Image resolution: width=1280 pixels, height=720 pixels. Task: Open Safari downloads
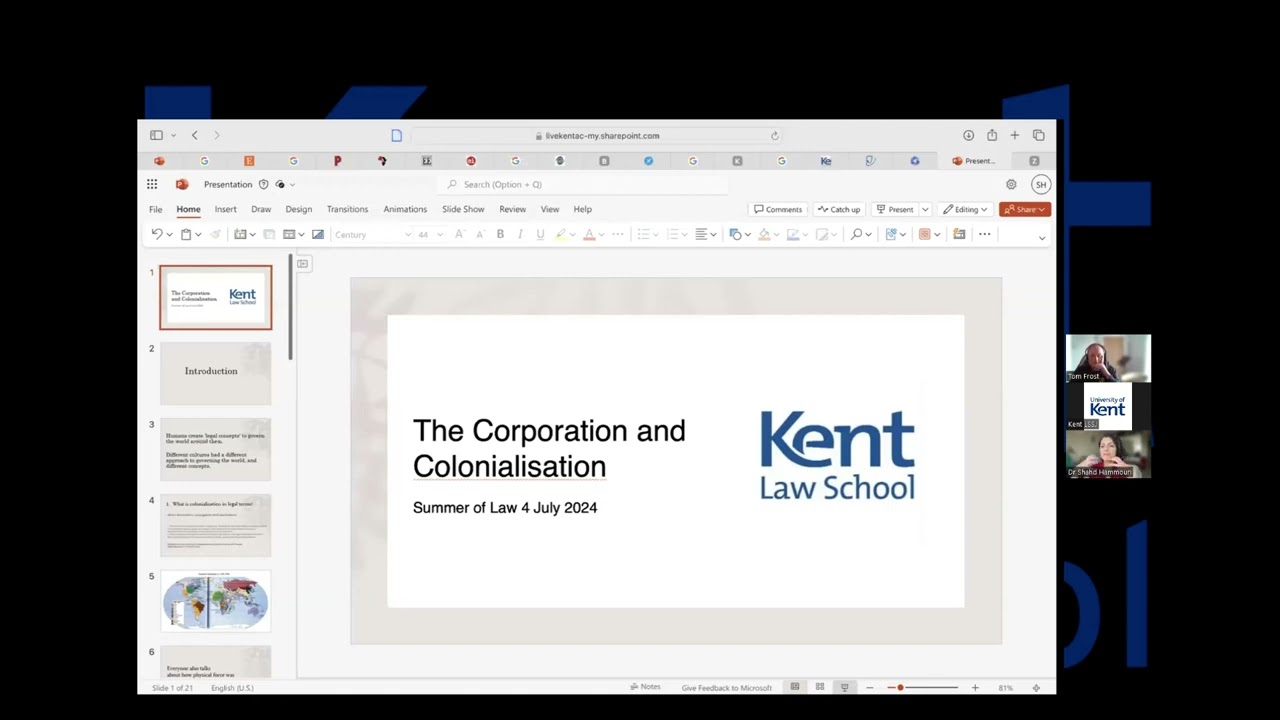(x=968, y=135)
